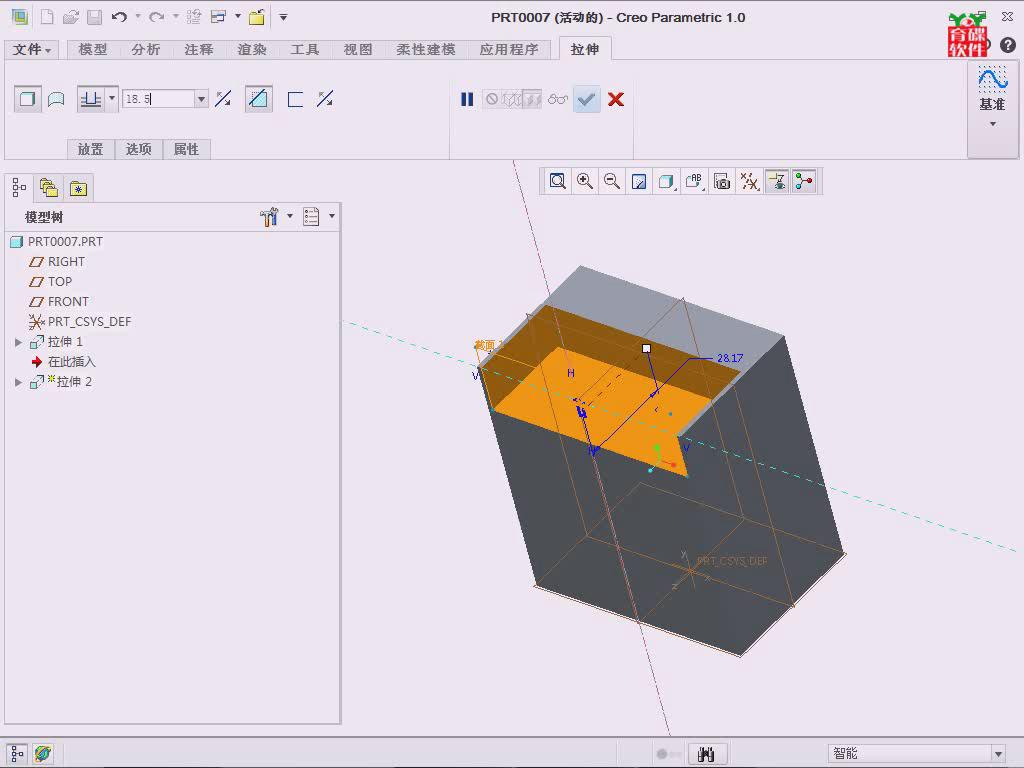Image resolution: width=1024 pixels, height=768 pixels.
Task: Zoom in using the graphics toolbar
Action: coord(585,181)
